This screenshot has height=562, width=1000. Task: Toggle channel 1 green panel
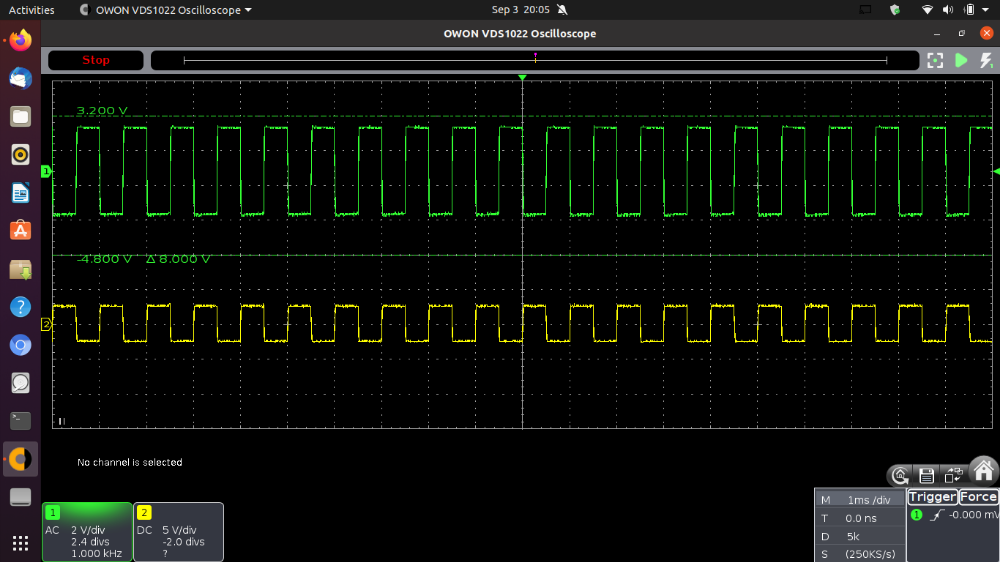[87, 532]
